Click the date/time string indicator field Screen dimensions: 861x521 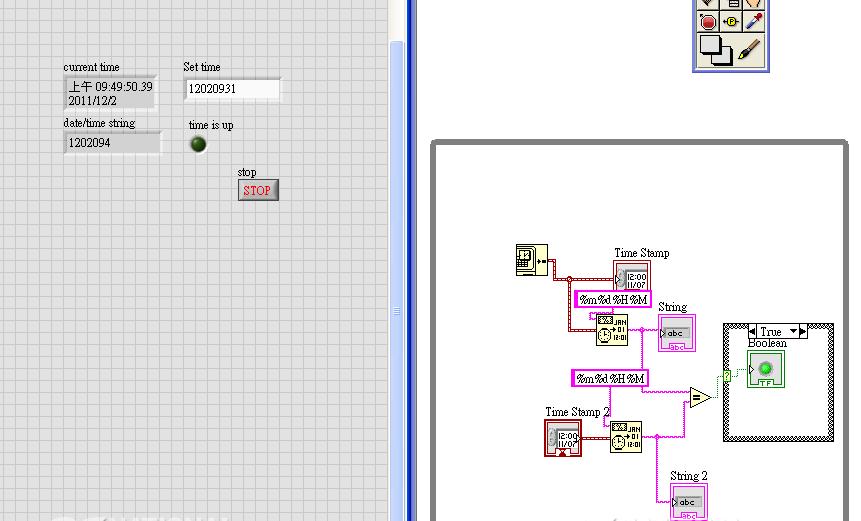coord(112,143)
